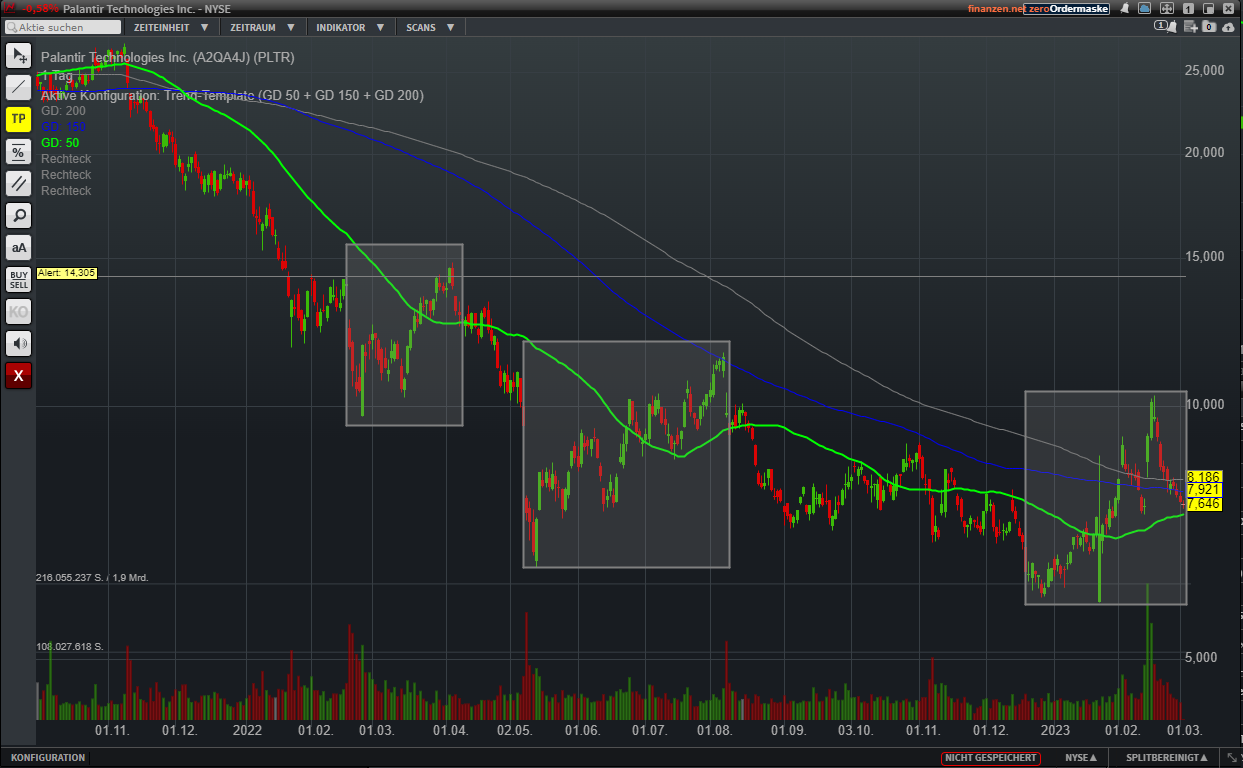Click the Palantir Technologies Inc. chart title

click(168, 58)
